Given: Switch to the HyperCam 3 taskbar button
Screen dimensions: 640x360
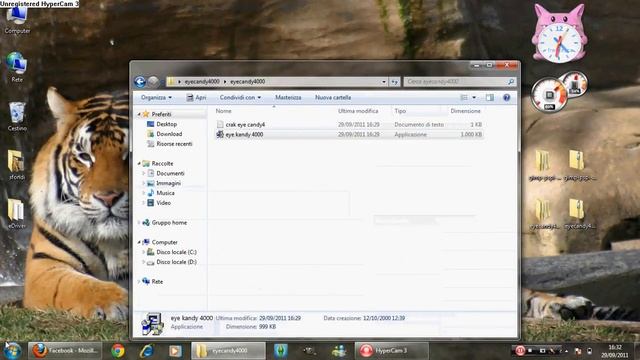Looking at the screenshot, I should (x=391, y=351).
